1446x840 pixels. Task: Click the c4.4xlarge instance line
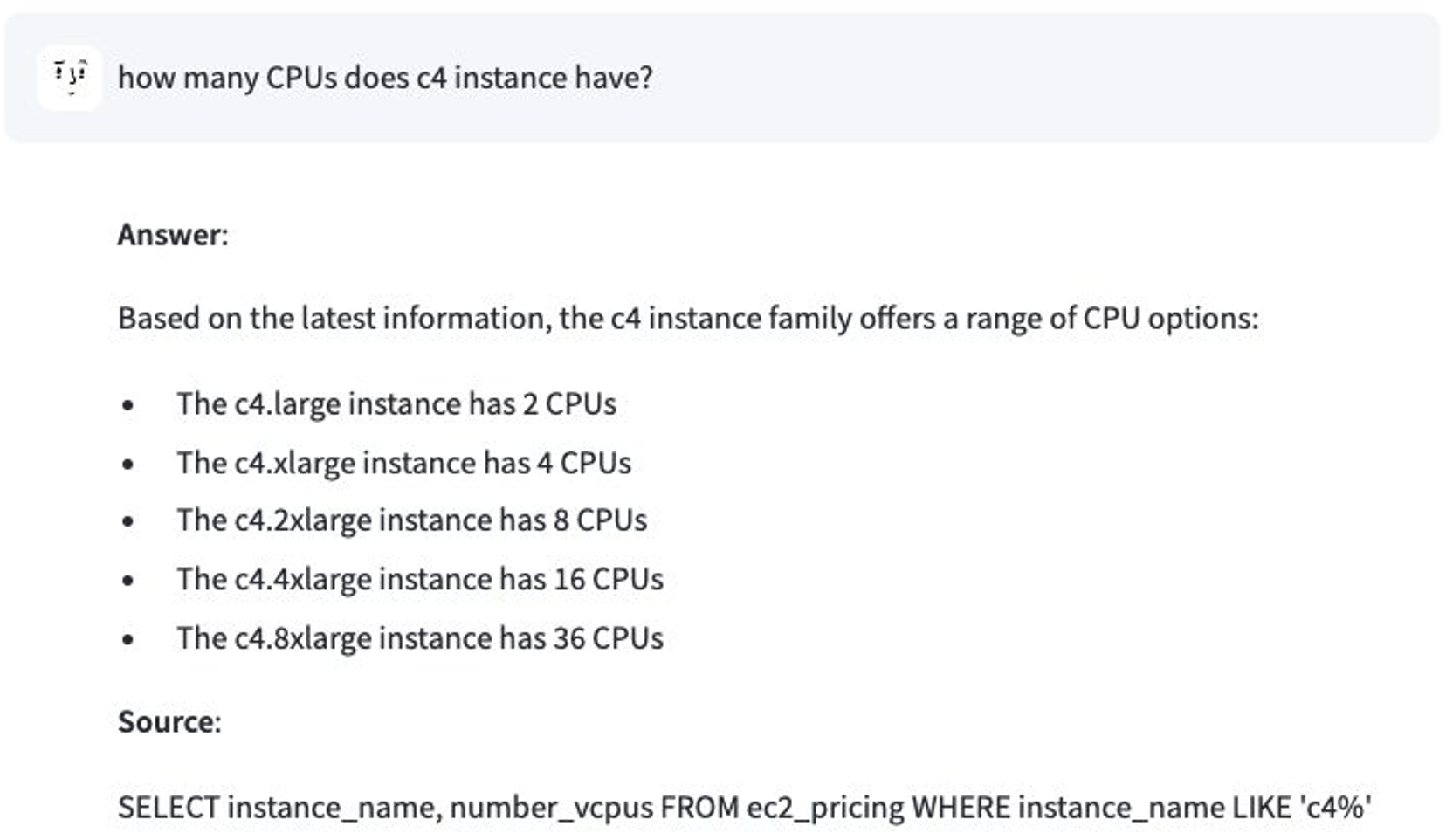coord(419,579)
